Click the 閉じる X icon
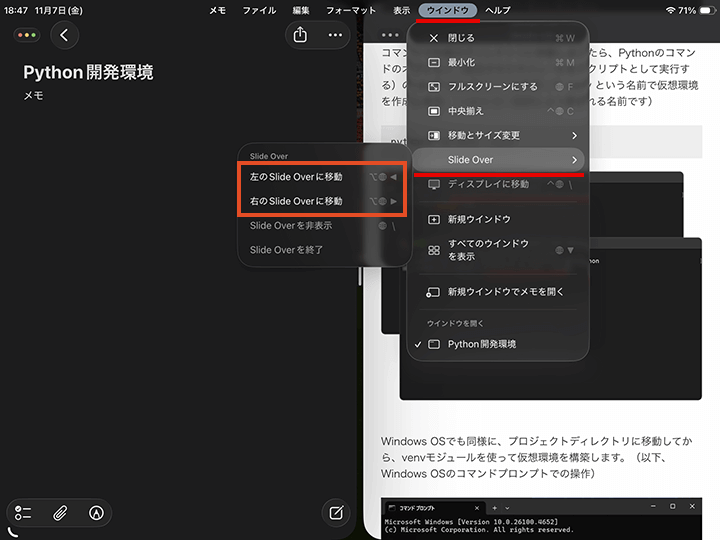720x540 pixels. [433, 38]
